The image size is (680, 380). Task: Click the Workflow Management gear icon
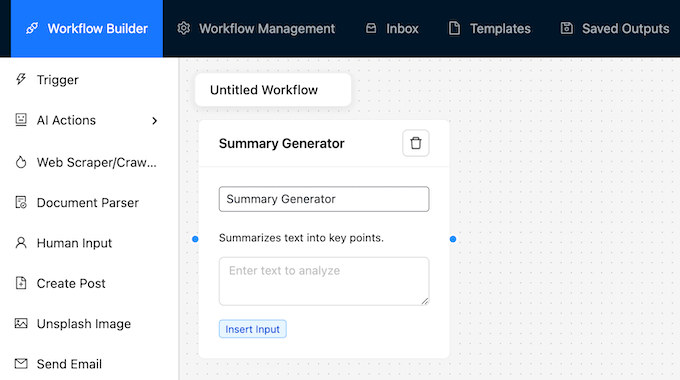click(183, 28)
